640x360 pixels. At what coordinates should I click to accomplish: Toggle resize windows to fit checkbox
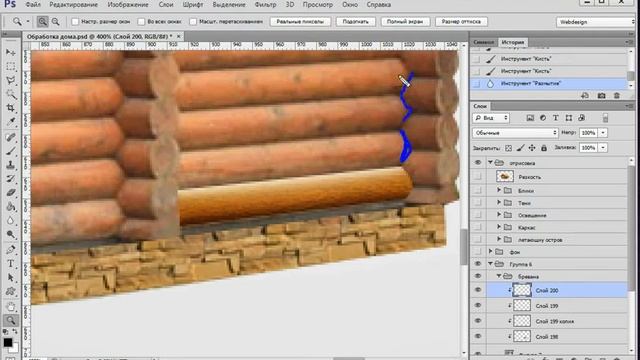(75, 22)
